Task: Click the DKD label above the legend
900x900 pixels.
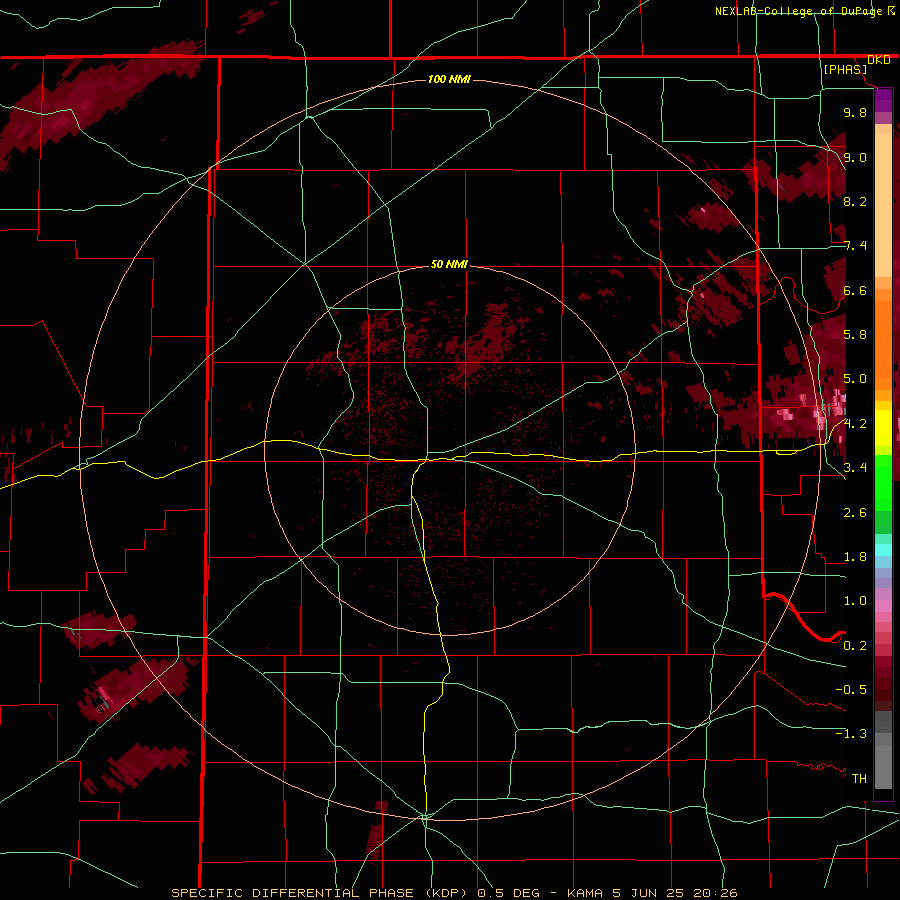Action: 879,60
